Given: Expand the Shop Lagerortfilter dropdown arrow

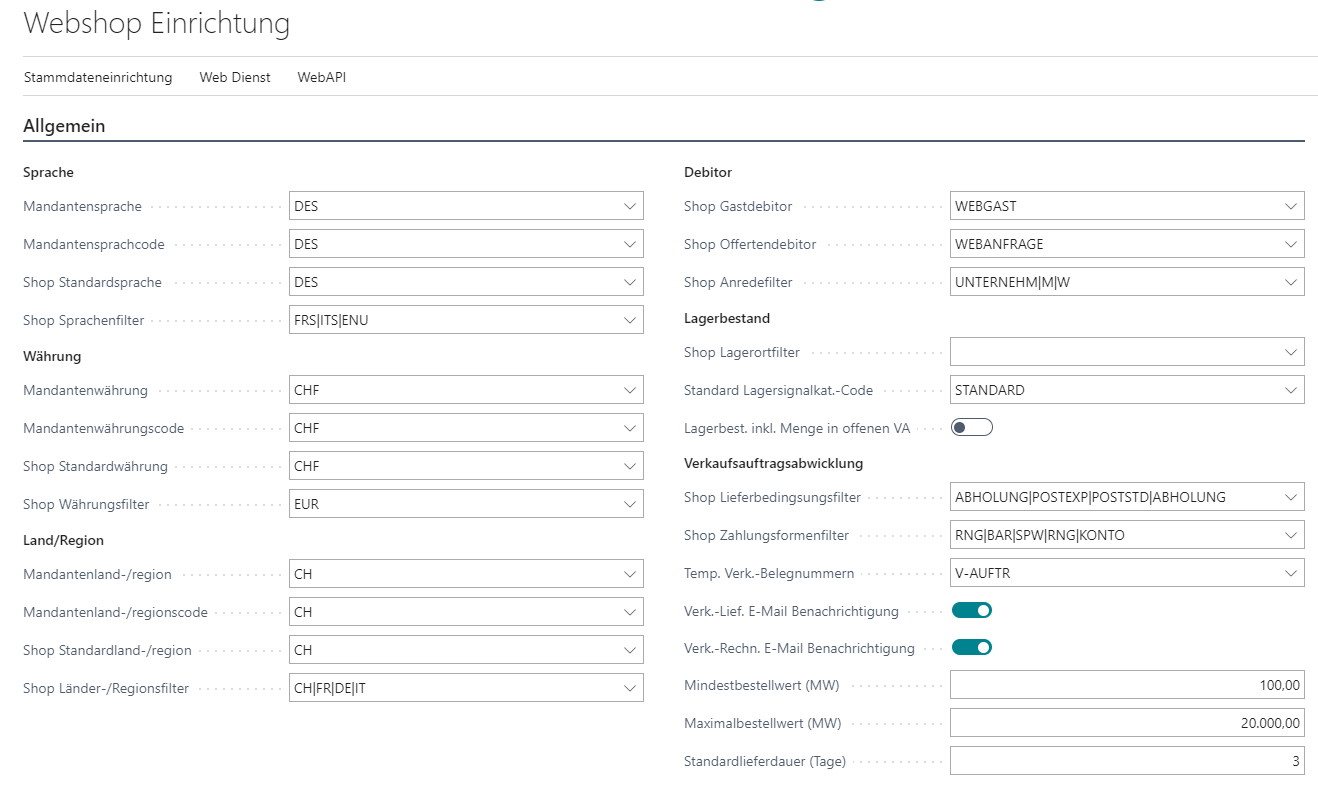Looking at the screenshot, I should (x=1291, y=352).
